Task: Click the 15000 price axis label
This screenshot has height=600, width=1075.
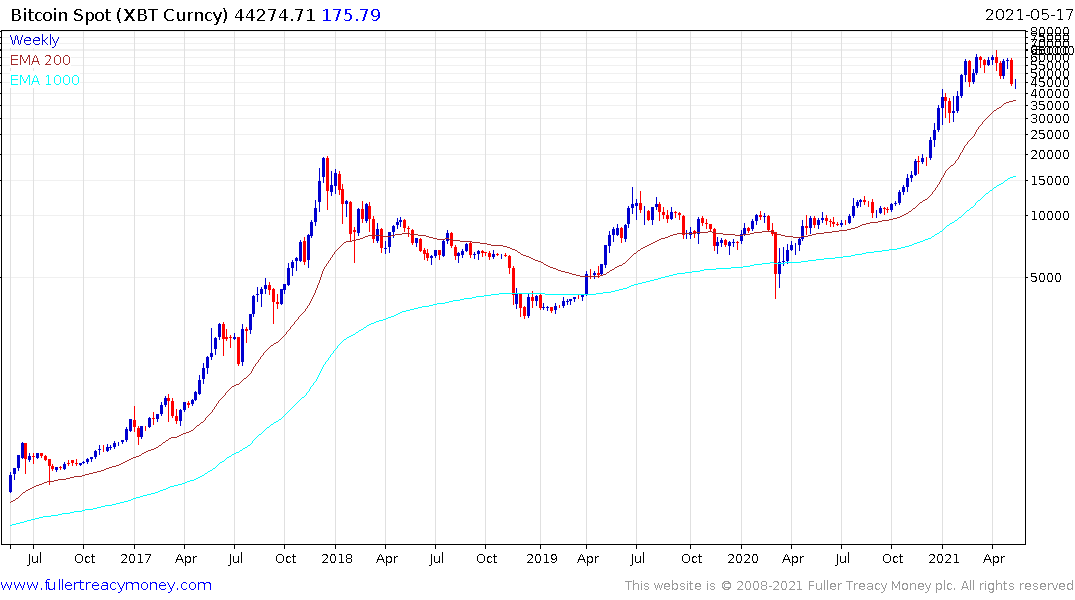Action: click(x=1050, y=180)
